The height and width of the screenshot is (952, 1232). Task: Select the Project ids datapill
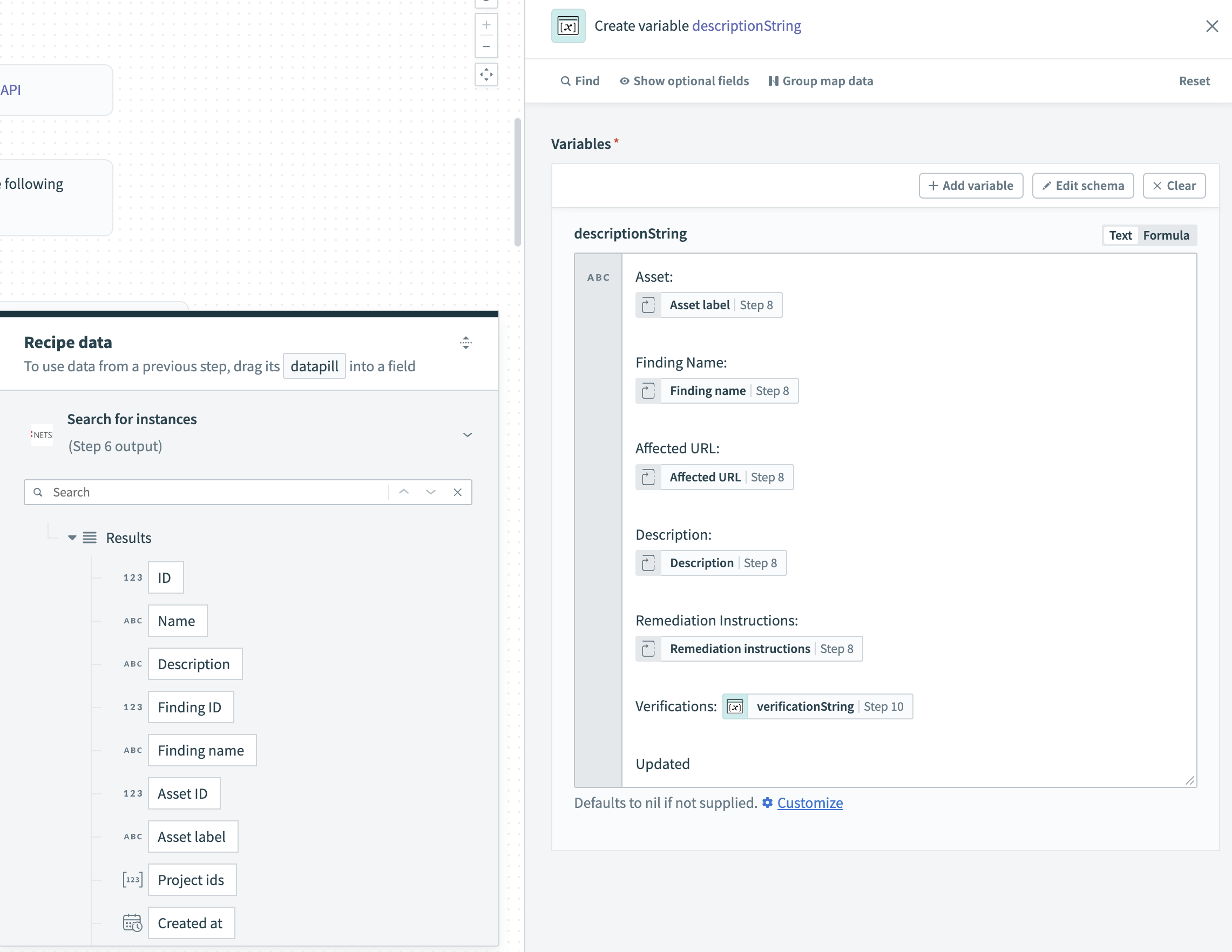192,879
